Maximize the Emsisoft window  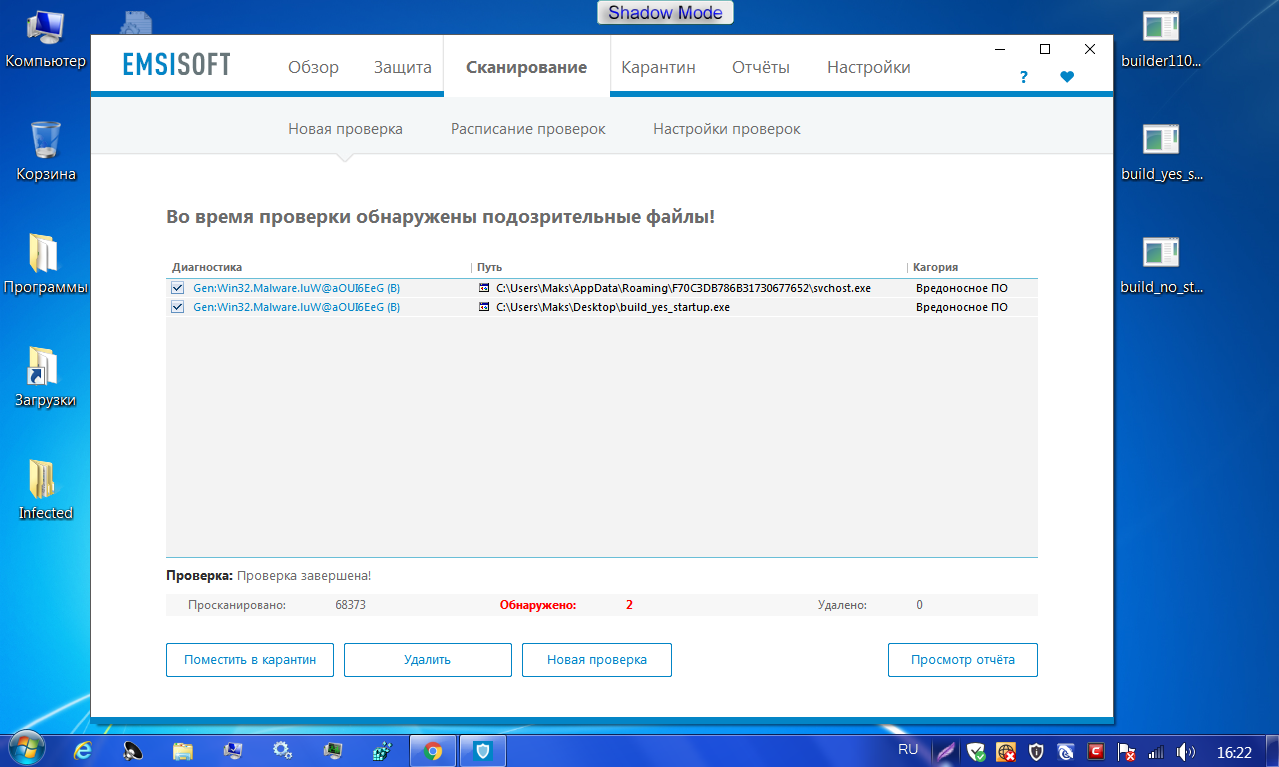tap(1045, 49)
